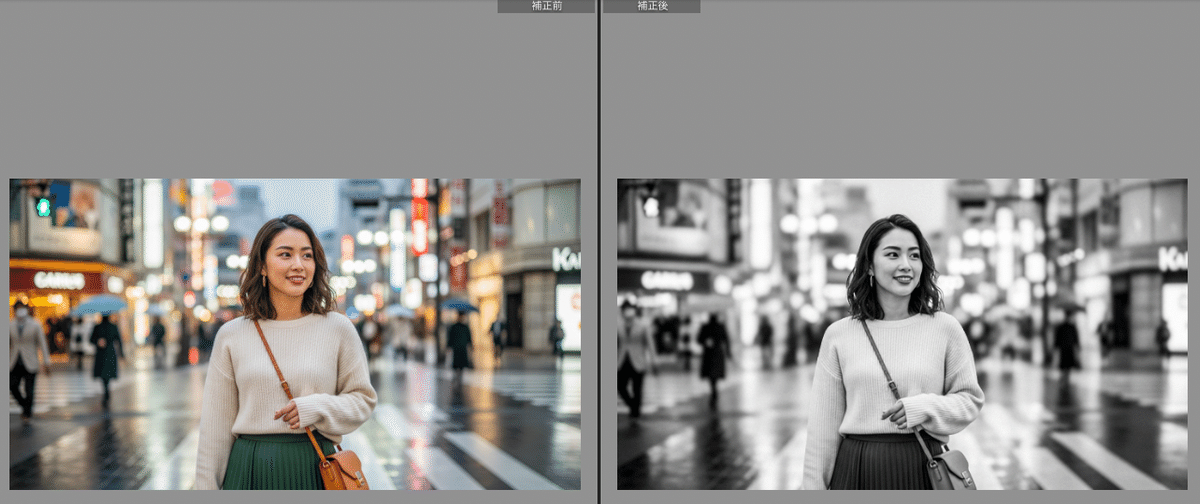This screenshot has height=504, width=1200.
Task: Click the green pedestrian signal in the before image
Action: (x=42, y=206)
